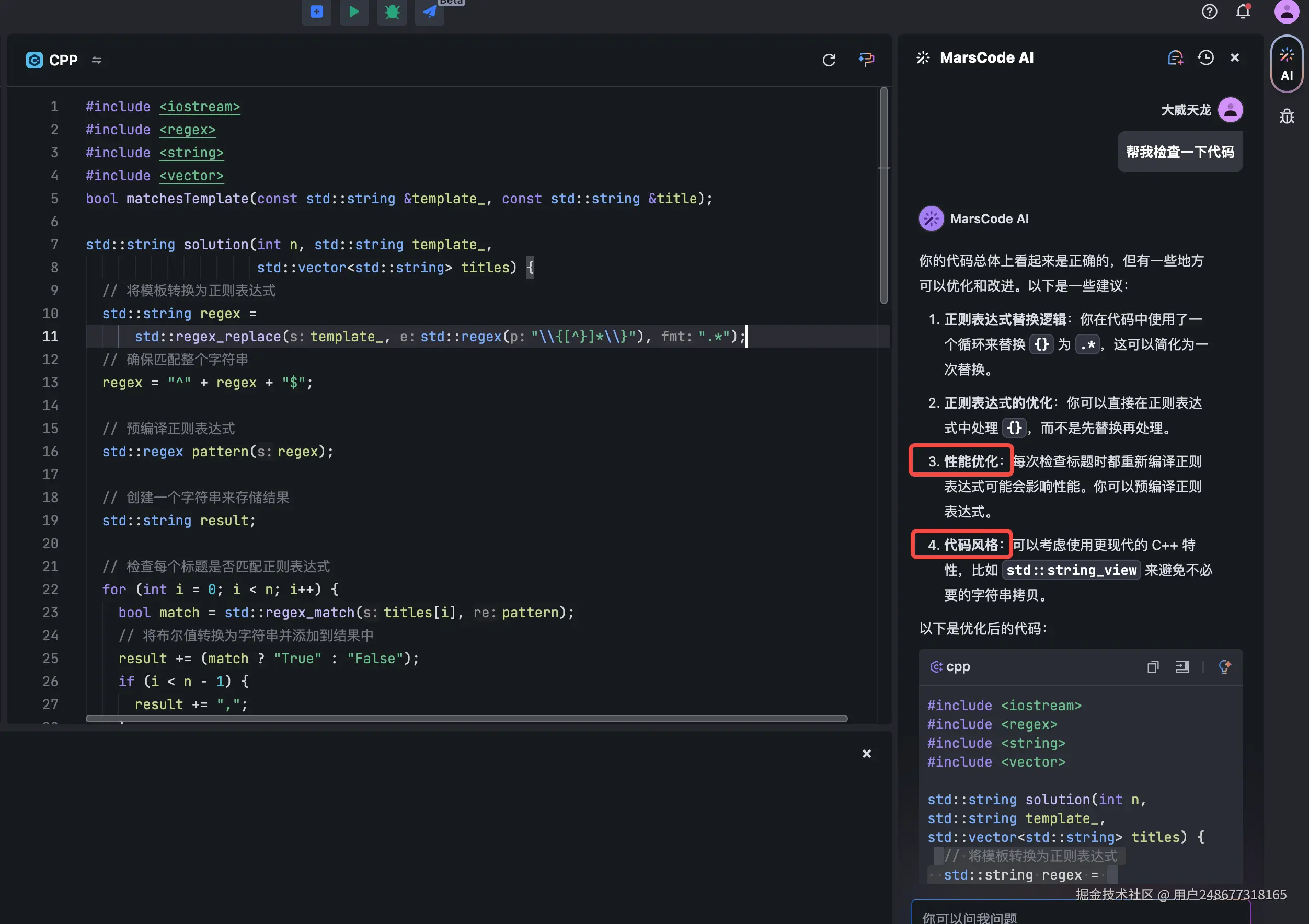
Task: Open the notifications bell
Action: point(1243,11)
